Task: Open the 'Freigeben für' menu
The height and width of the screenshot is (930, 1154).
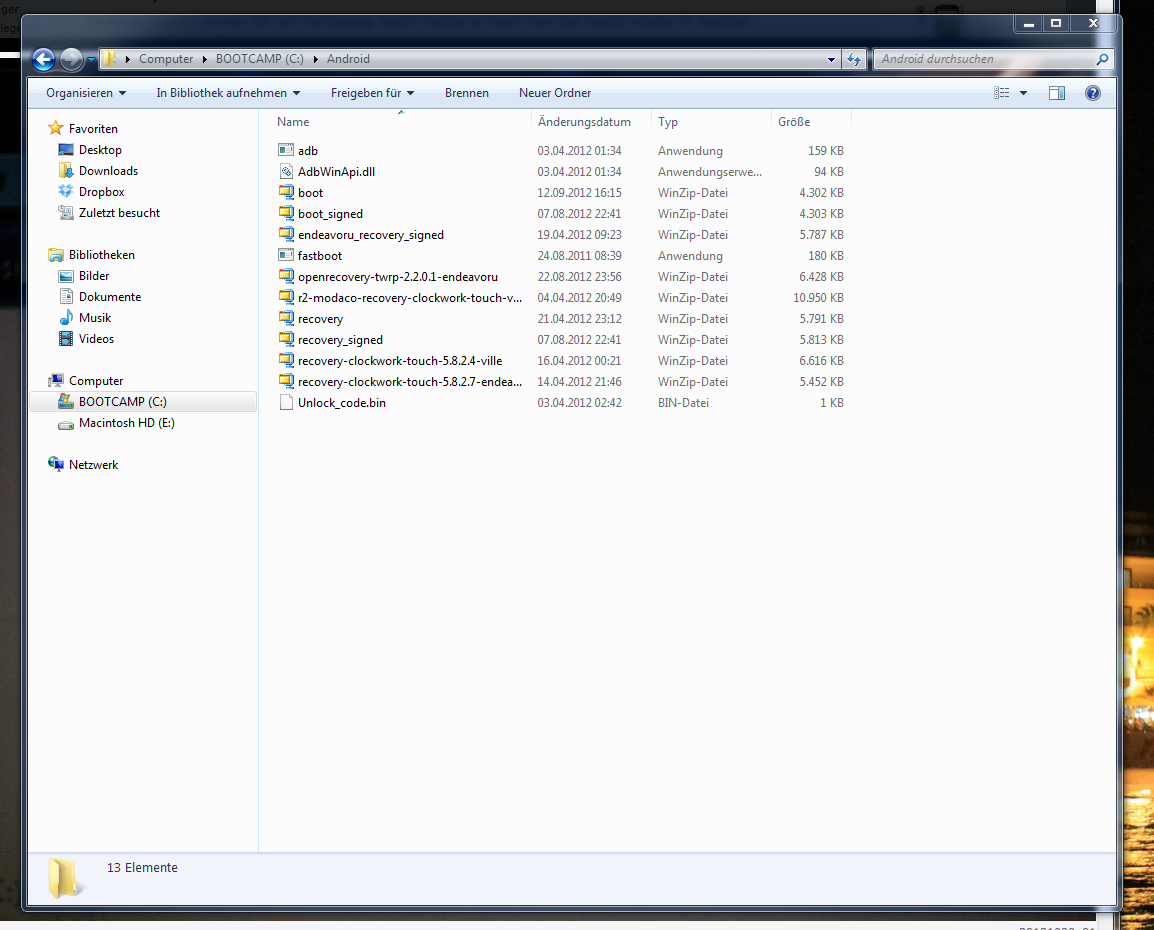Action: coord(372,93)
